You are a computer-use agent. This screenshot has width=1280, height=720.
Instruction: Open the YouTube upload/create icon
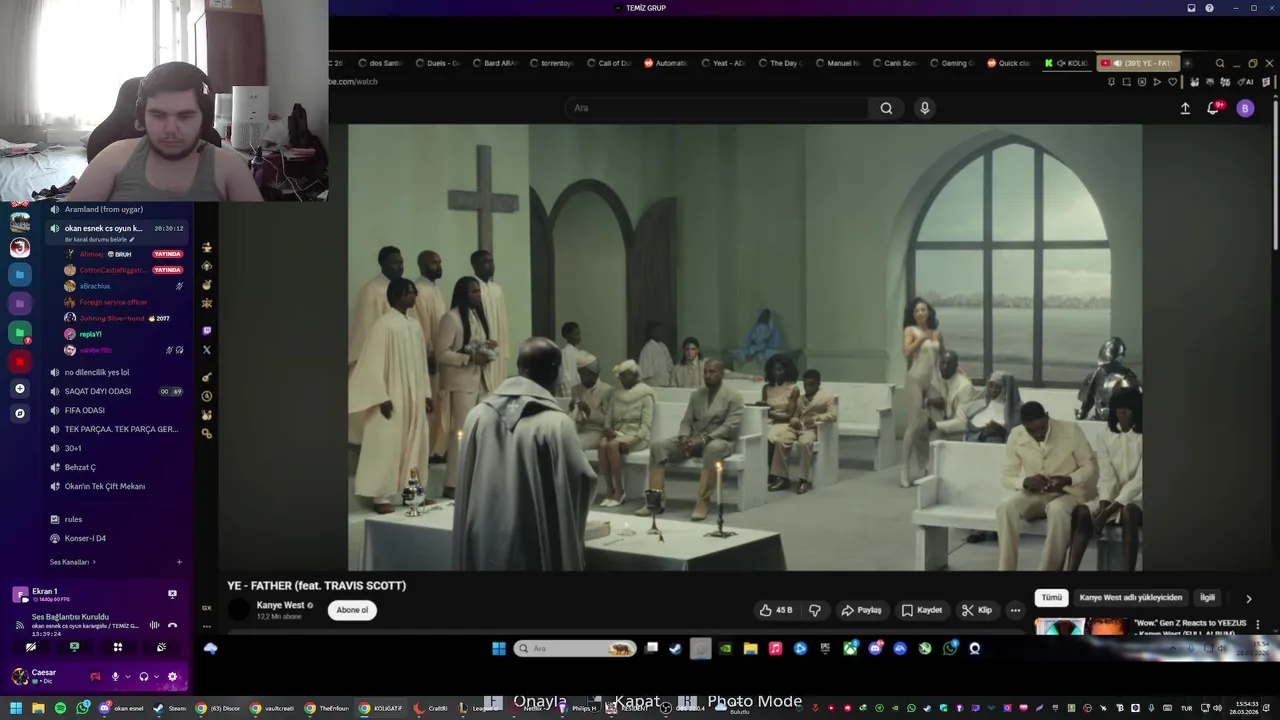click(1185, 108)
